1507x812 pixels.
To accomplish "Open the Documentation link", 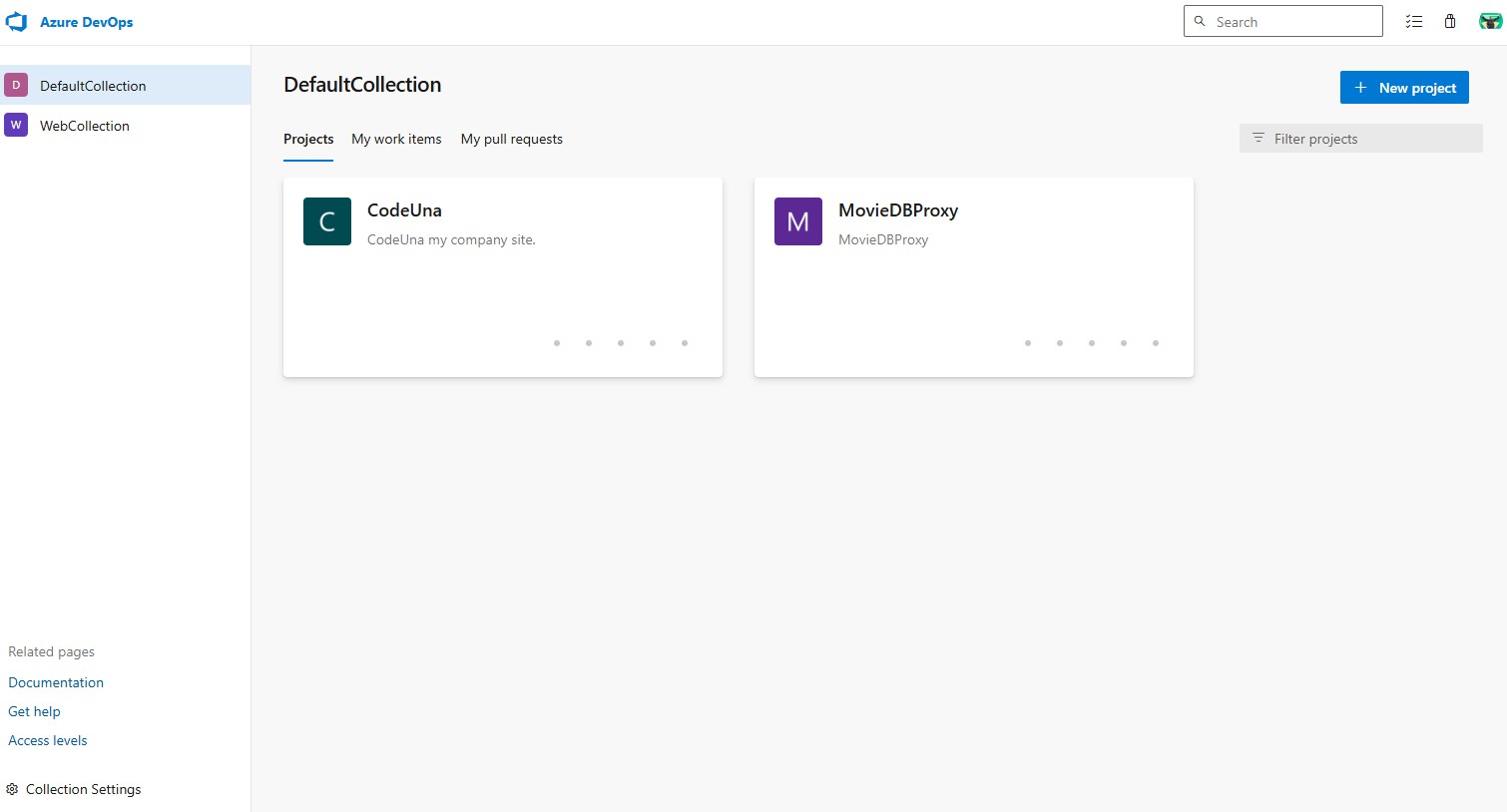I will tap(56, 682).
